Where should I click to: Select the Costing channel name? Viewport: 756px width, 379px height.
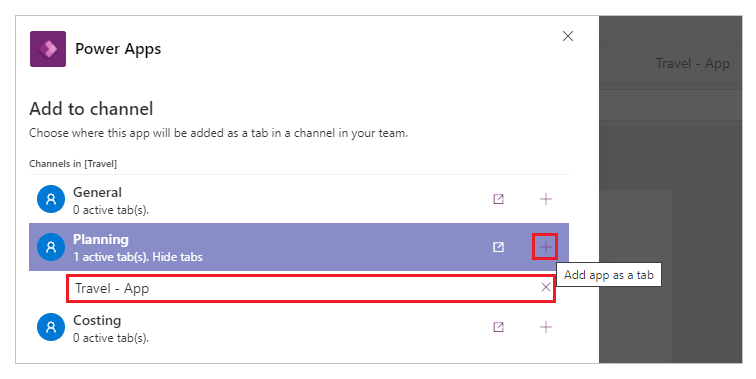(97, 321)
